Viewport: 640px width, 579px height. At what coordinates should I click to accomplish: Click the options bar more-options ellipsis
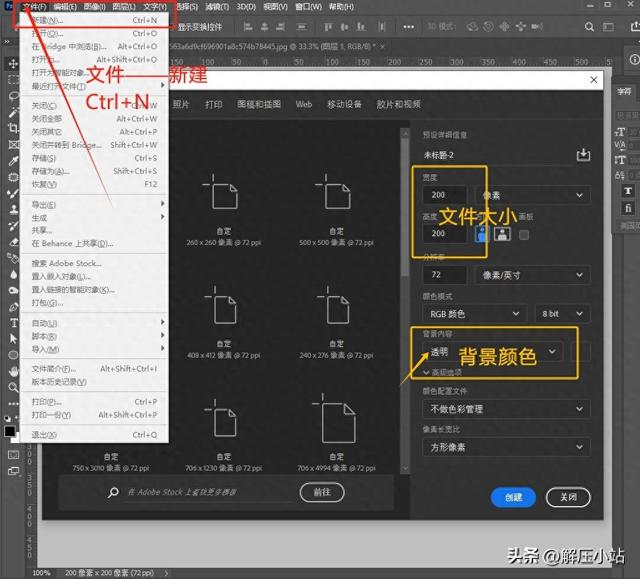409,27
